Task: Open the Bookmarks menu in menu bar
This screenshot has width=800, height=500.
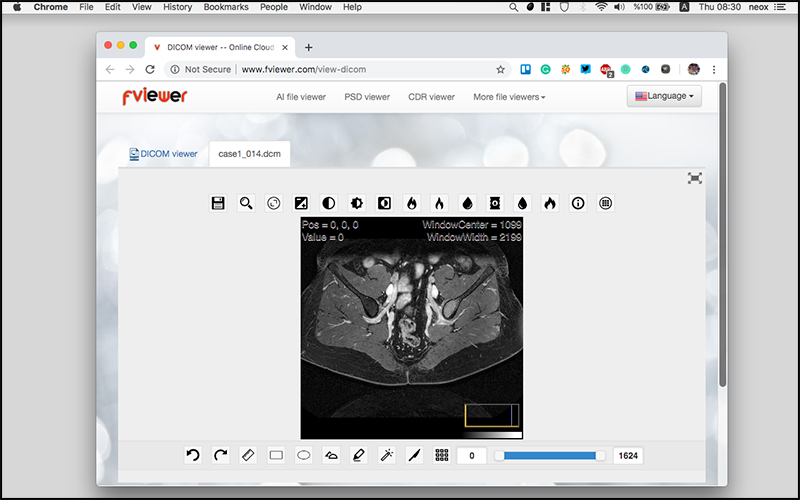Action: coord(226,7)
